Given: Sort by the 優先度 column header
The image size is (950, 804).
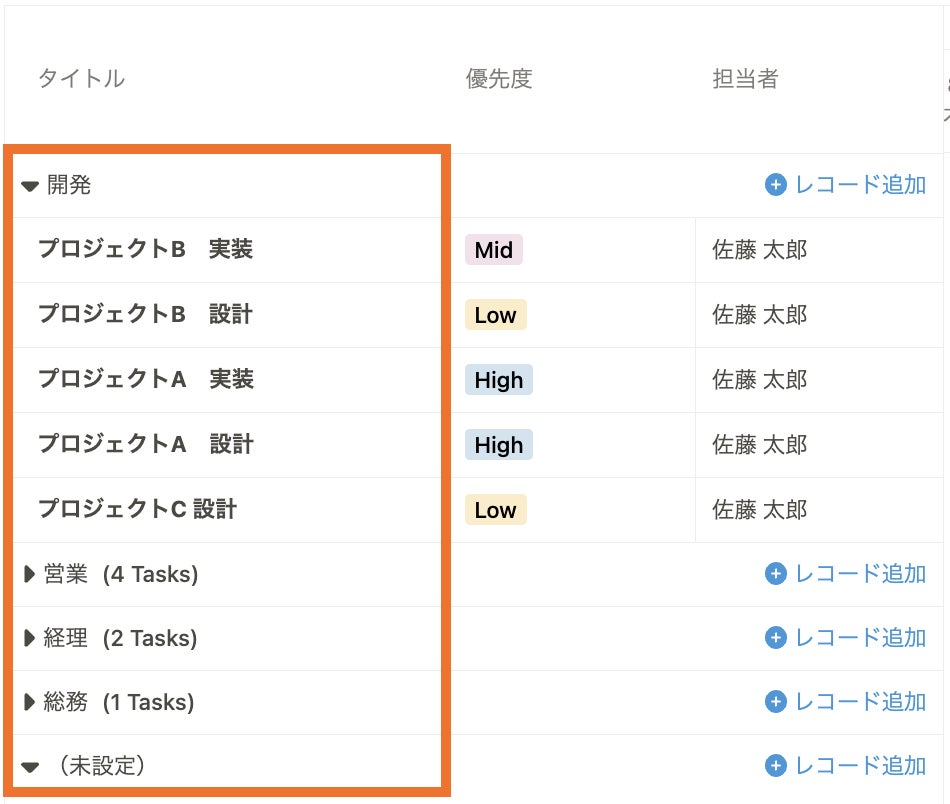Looking at the screenshot, I should click(499, 79).
